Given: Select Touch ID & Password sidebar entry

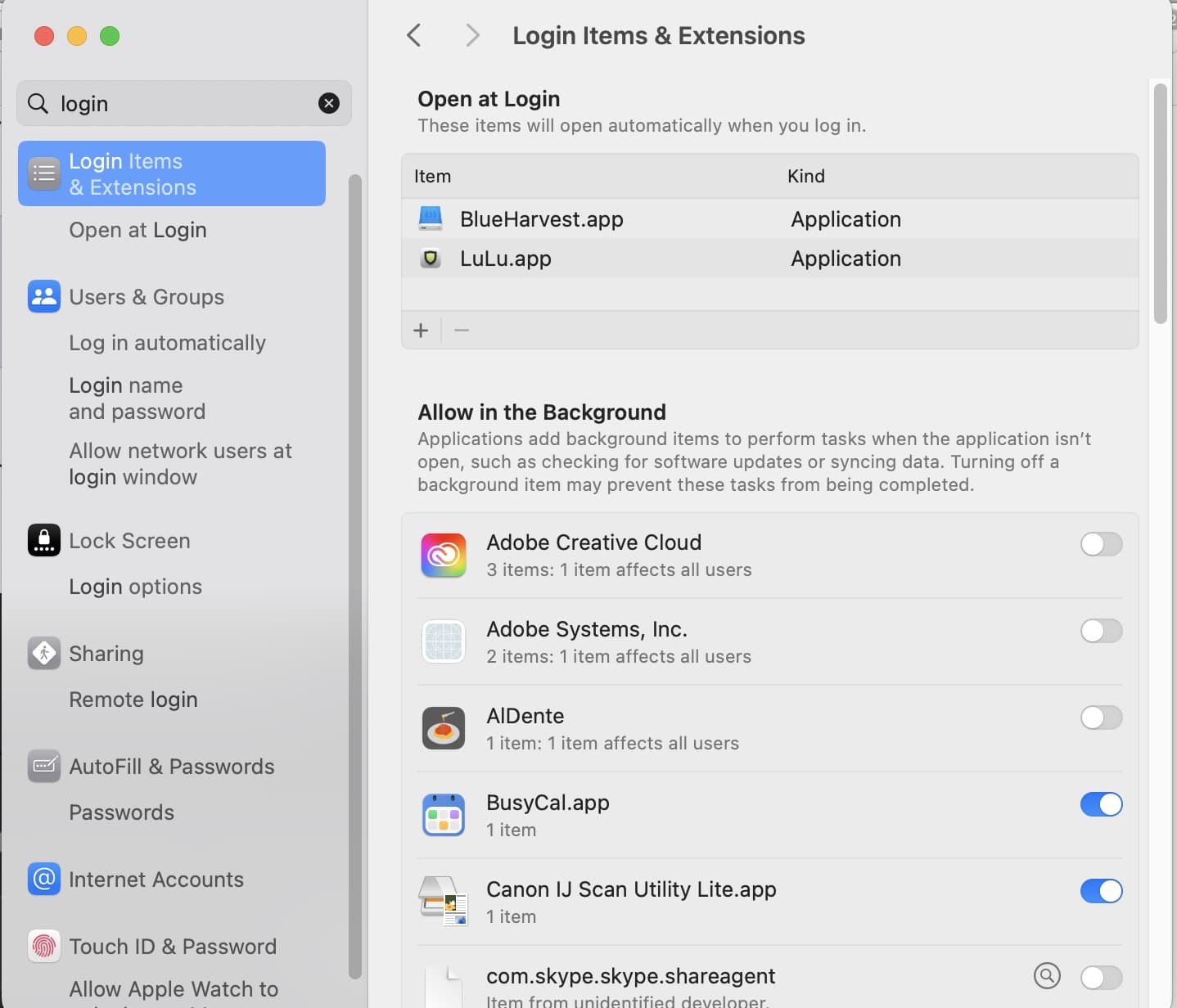Looking at the screenshot, I should pos(173,947).
